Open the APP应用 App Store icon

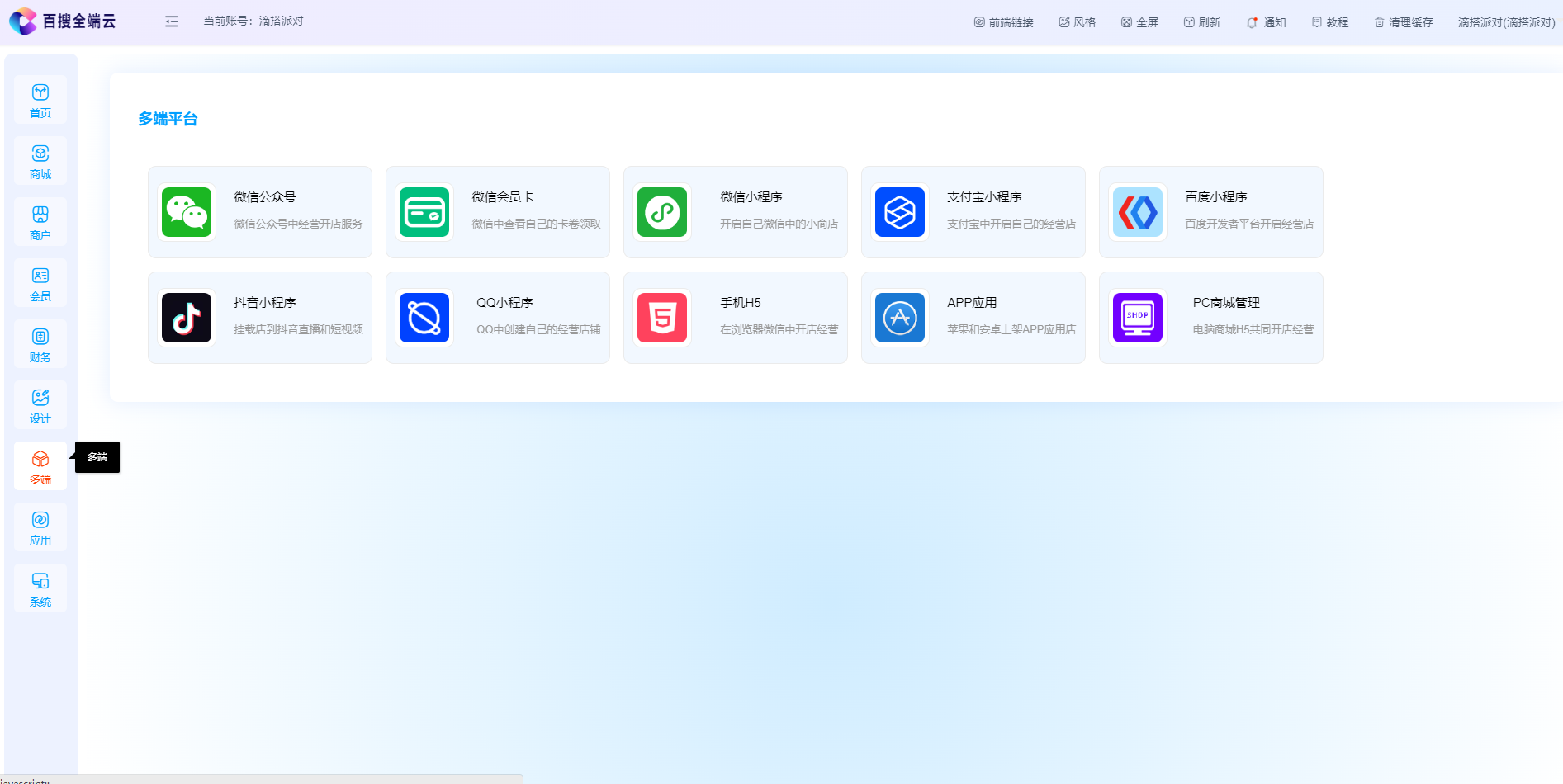[900, 318]
